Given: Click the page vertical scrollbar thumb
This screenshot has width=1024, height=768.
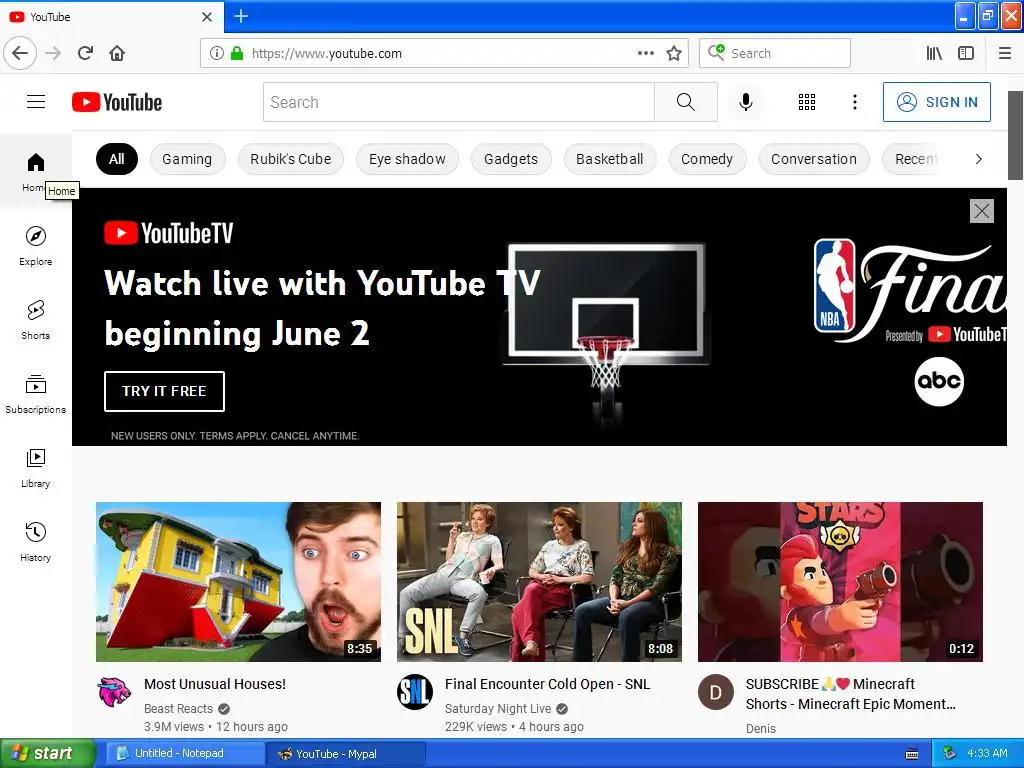Looking at the screenshot, I should click(x=1016, y=135).
